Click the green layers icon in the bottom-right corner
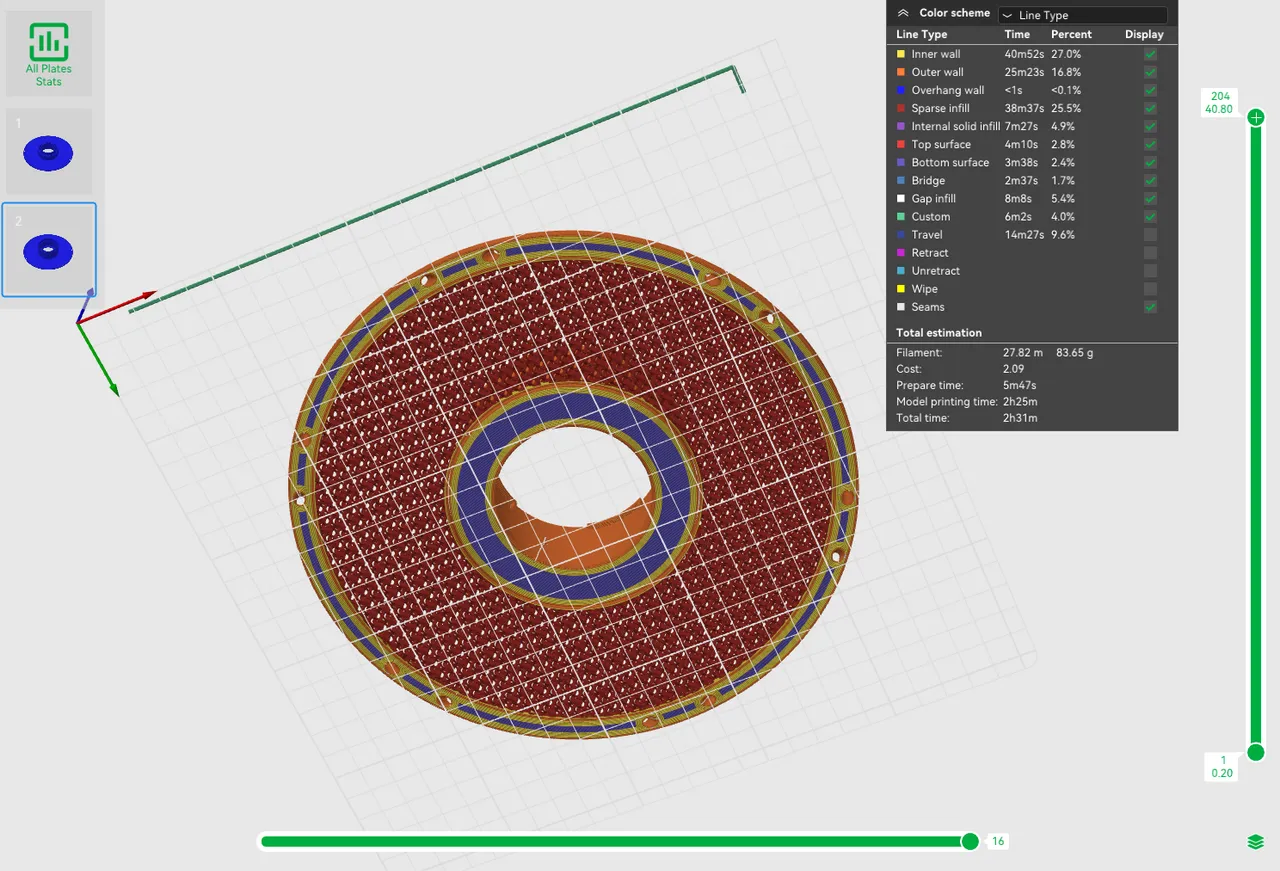This screenshot has height=871, width=1280. click(x=1255, y=841)
